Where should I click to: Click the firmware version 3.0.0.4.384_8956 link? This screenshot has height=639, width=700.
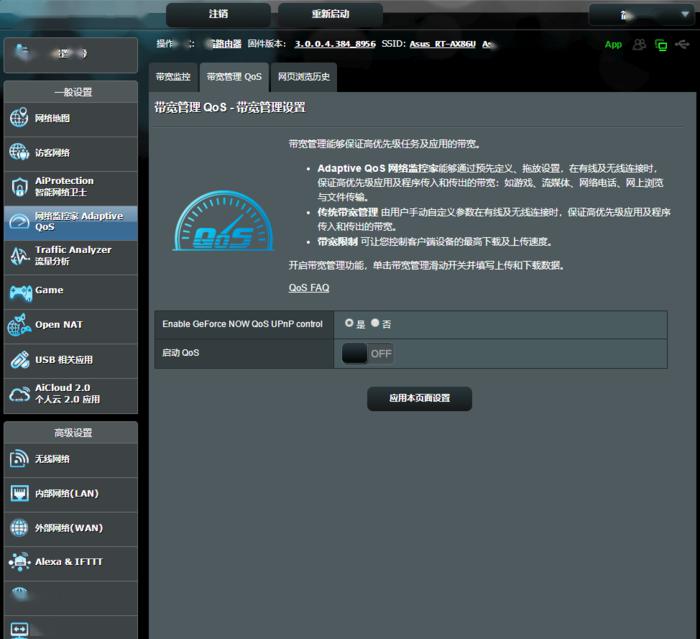click(335, 44)
